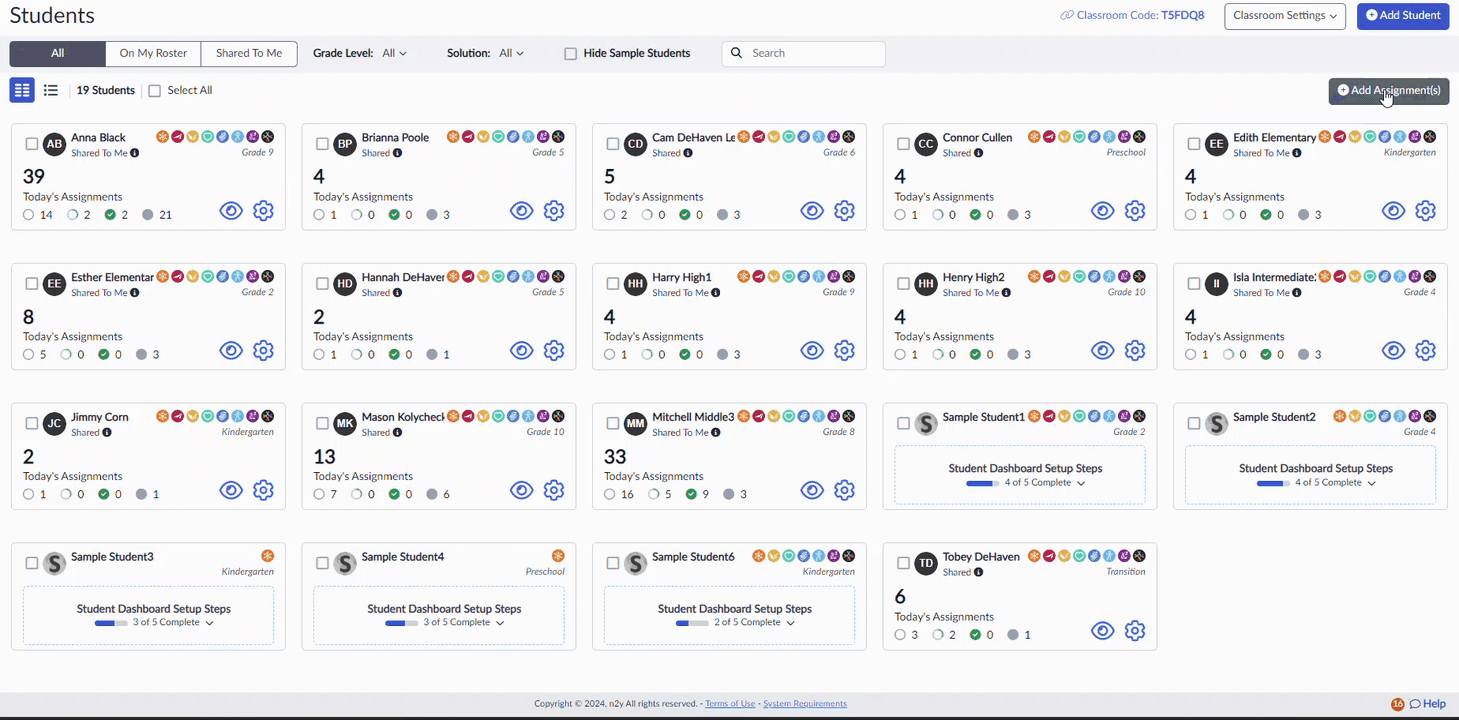
Task: Open settings gear on Tobey DeHaven's card
Action: pyautogui.click(x=1135, y=631)
